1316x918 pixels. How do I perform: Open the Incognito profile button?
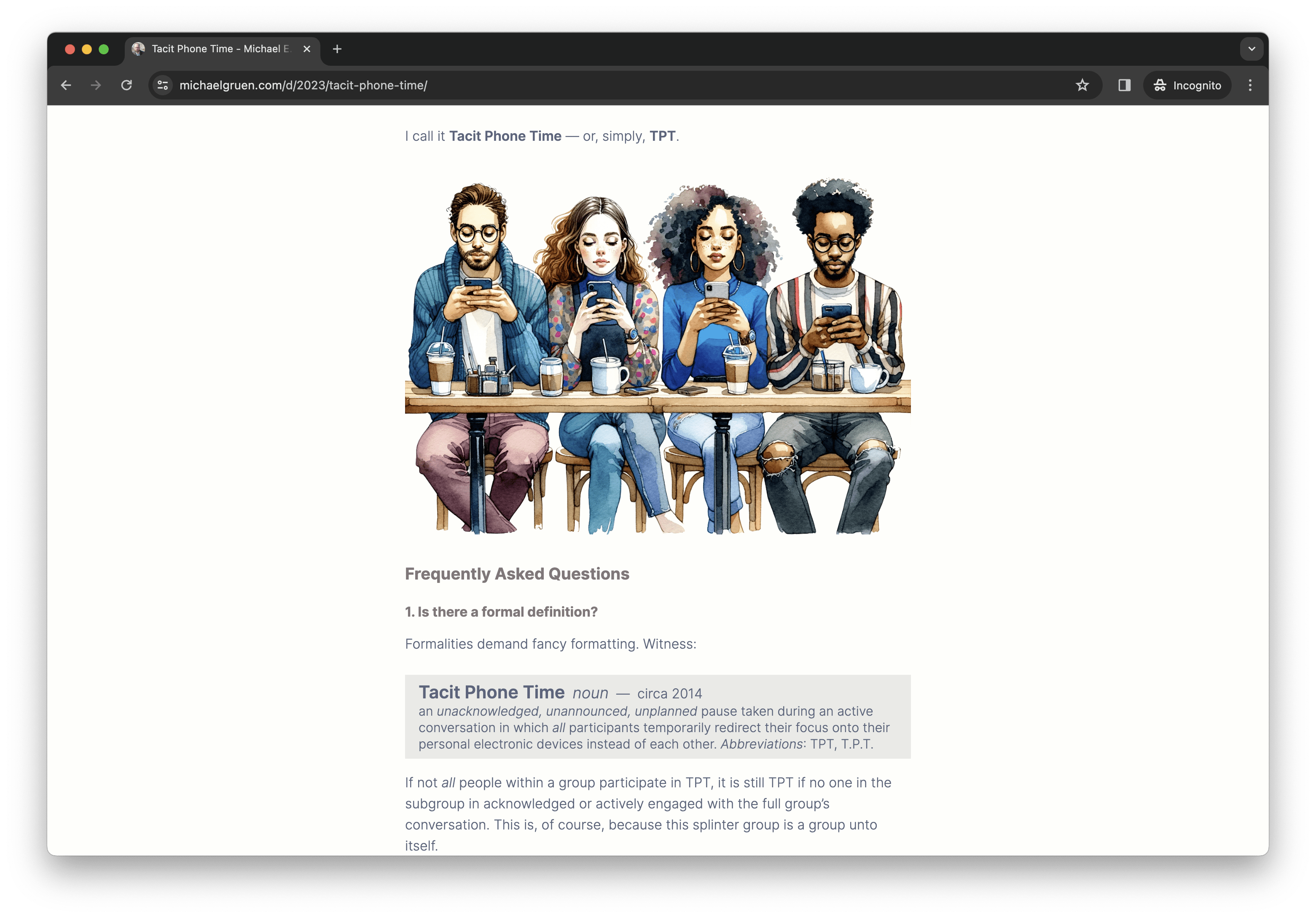pyautogui.click(x=1187, y=86)
